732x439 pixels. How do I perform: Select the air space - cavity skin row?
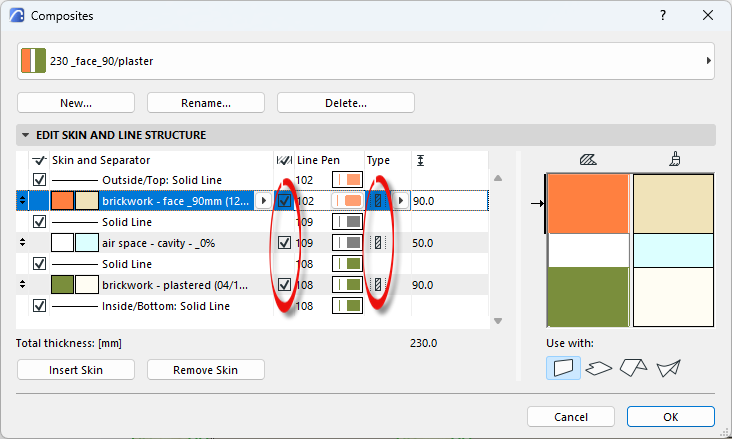252,243
